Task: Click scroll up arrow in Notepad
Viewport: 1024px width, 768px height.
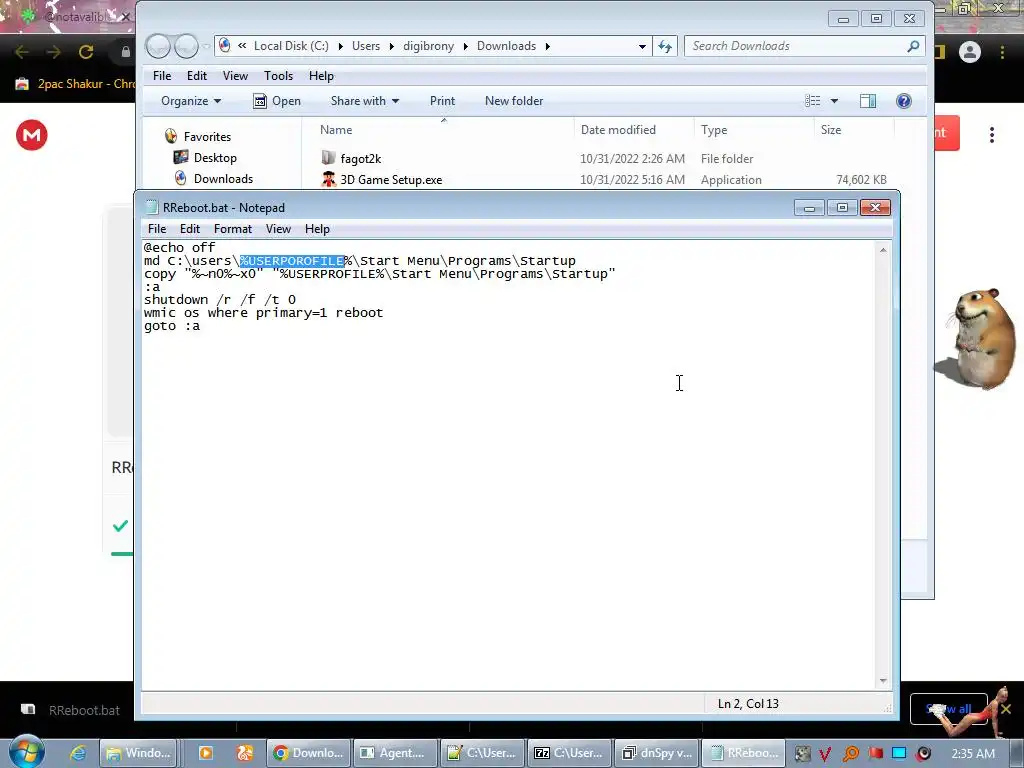Action: click(x=883, y=249)
